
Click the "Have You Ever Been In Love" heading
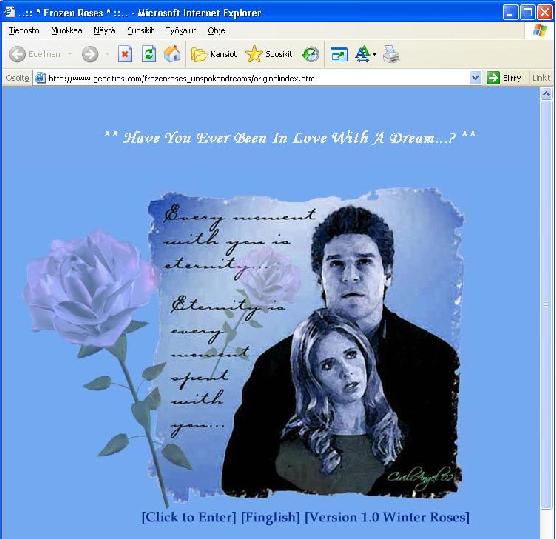pyautogui.click(x=290, y=138)
